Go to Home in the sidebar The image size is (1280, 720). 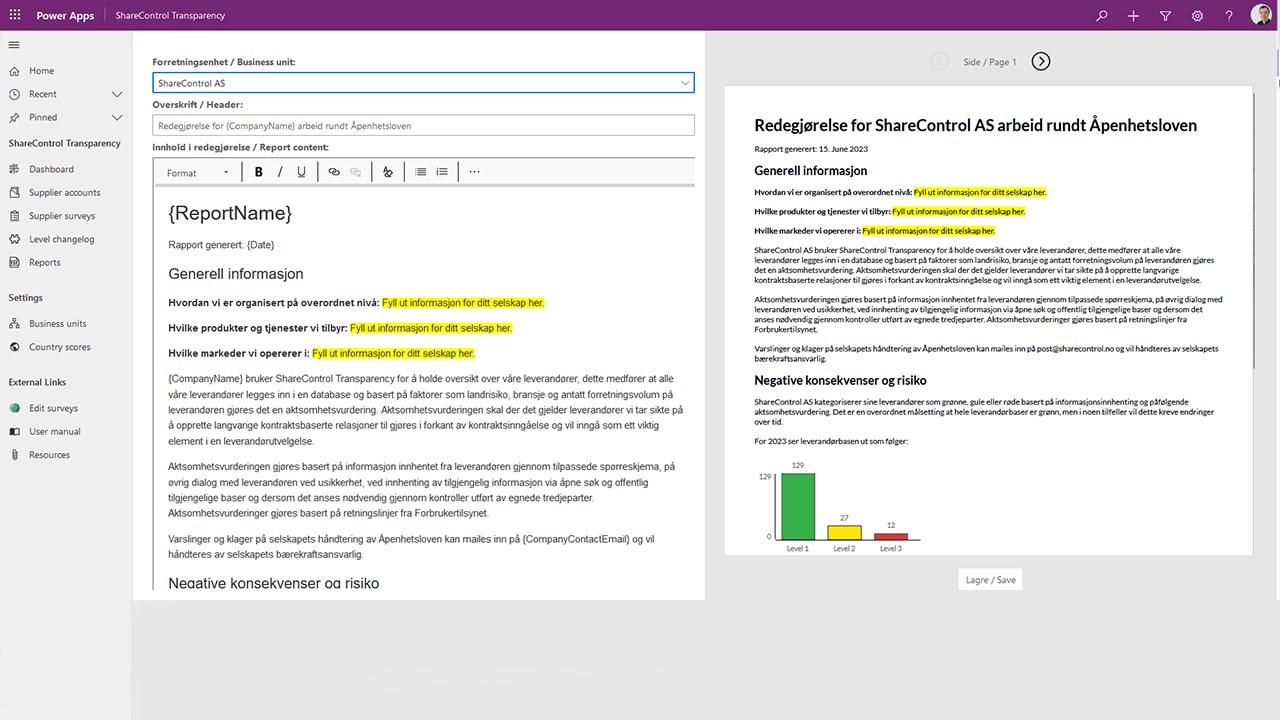[x=41, y=71]
